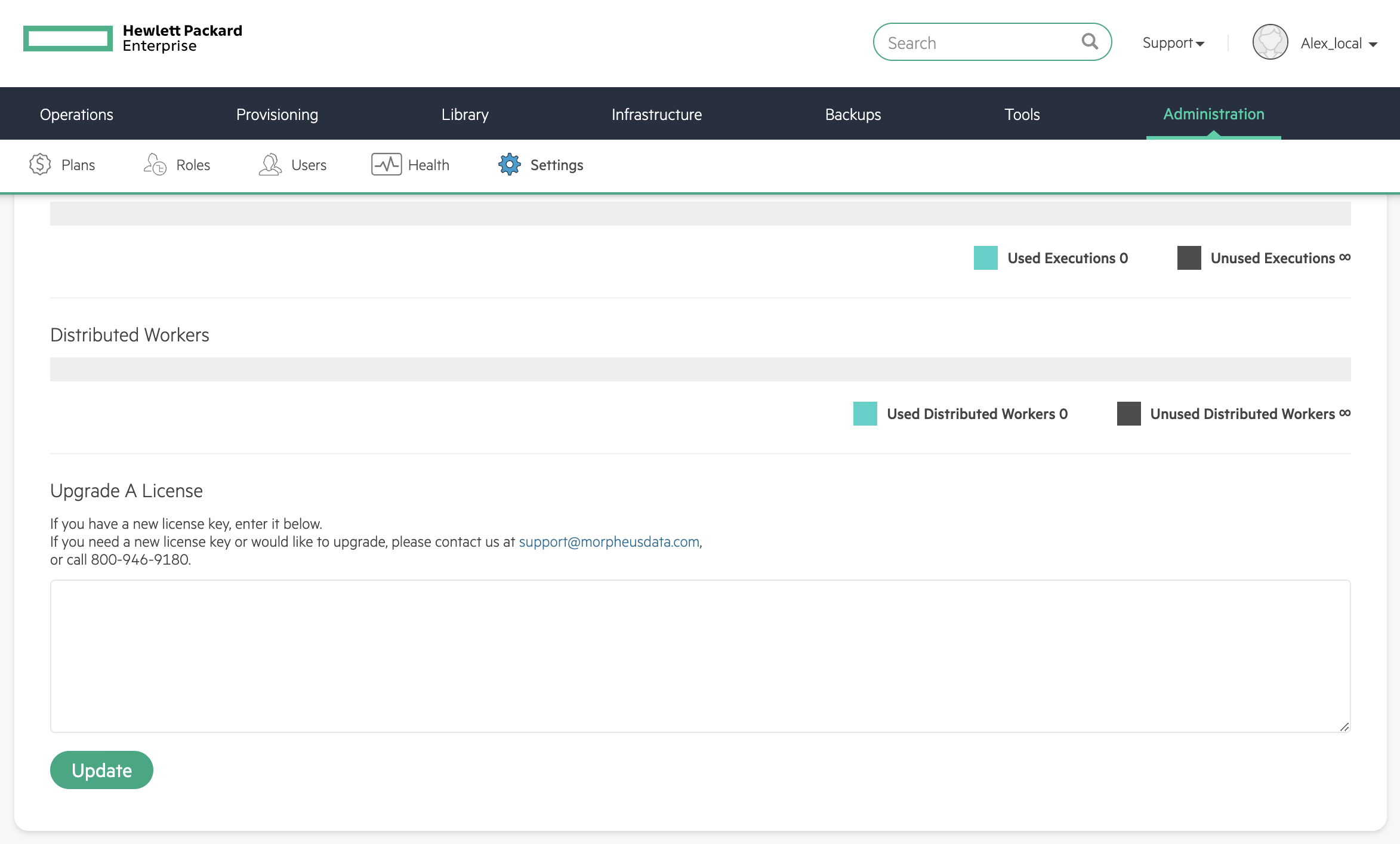Click the Health pulse monitor icon

(x=386, y=164)
